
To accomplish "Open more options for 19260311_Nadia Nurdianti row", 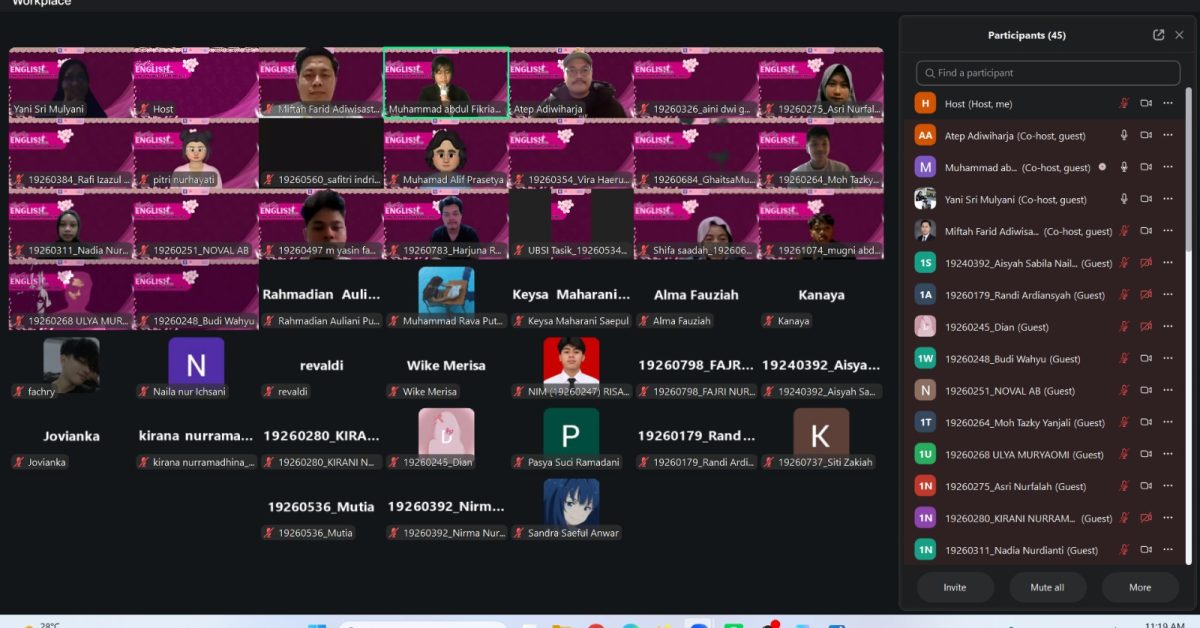I will pos(1168,550).
